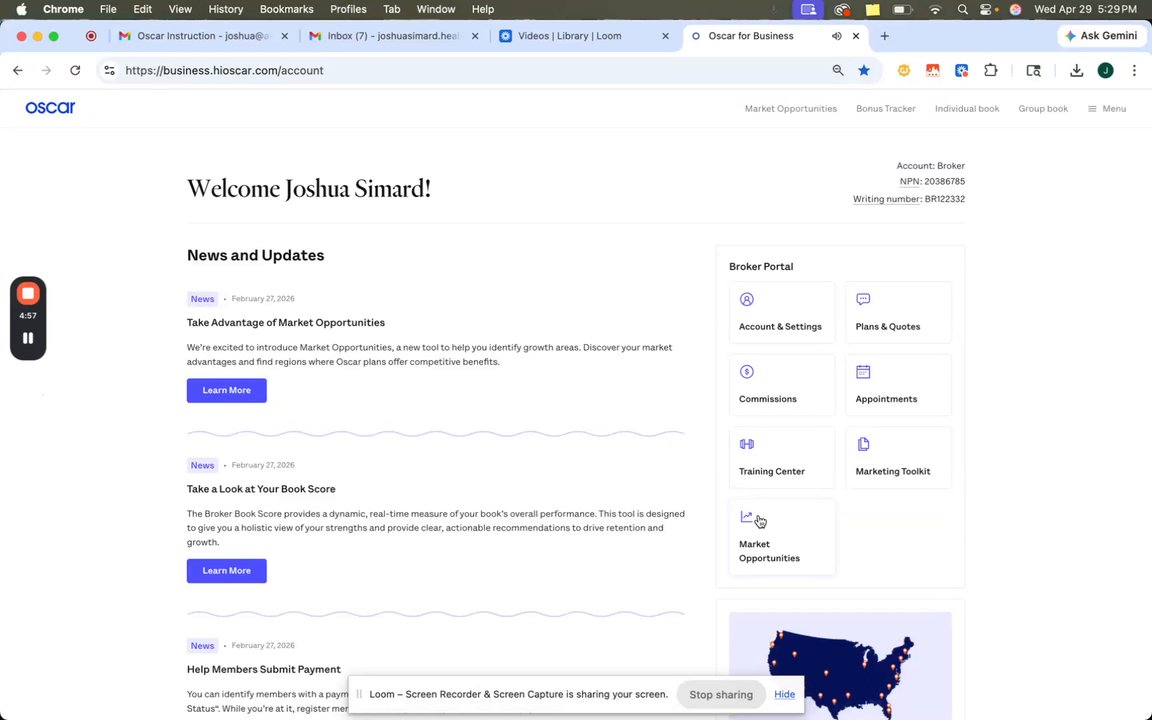The image size is (1152, 720).
Task: Click first News tag February 27
Action: click(202, 299)
